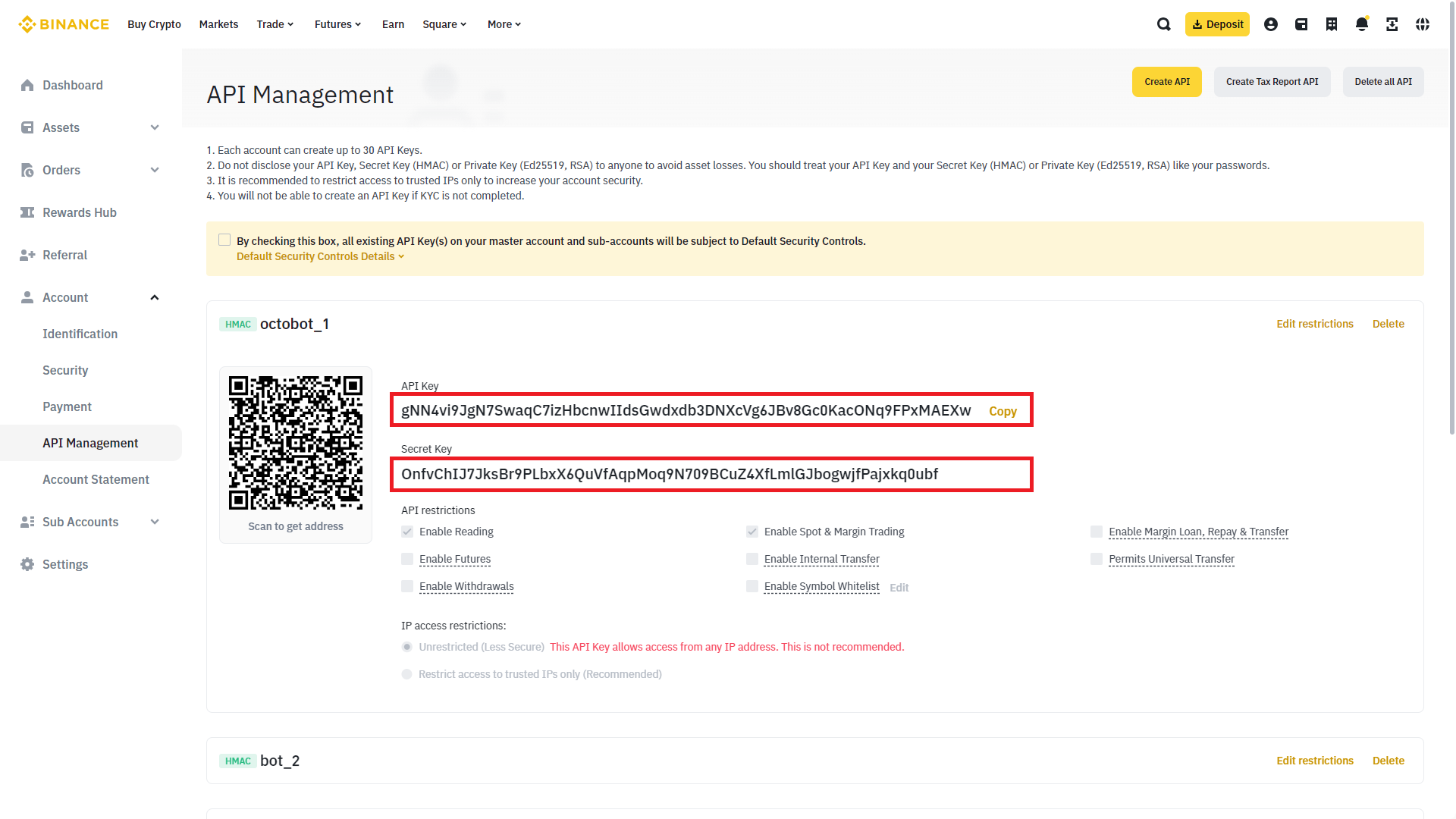Open the user profile icon
Image resolution: width=1456 pixels, height=819 pixels.
click(x=1271, y=24)
